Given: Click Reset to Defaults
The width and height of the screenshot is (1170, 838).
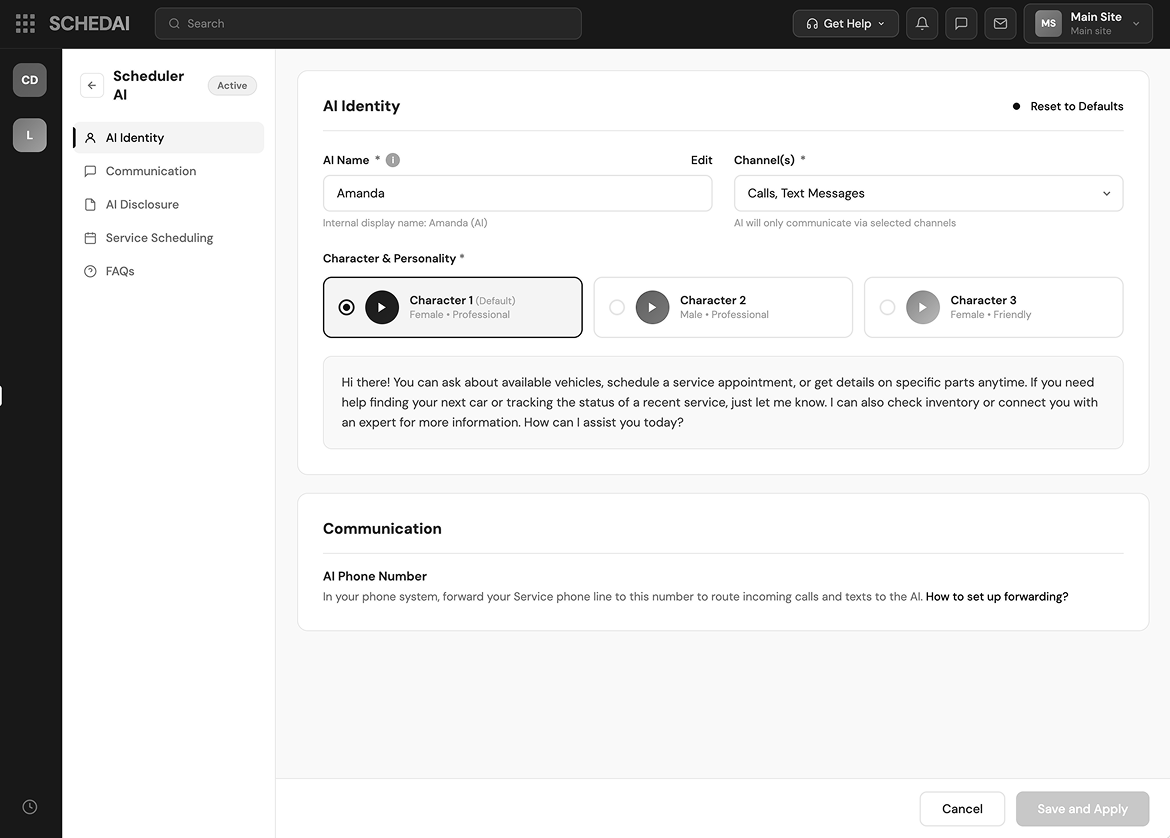Looking at the screenshot, I should click(x=1075, y=105).
